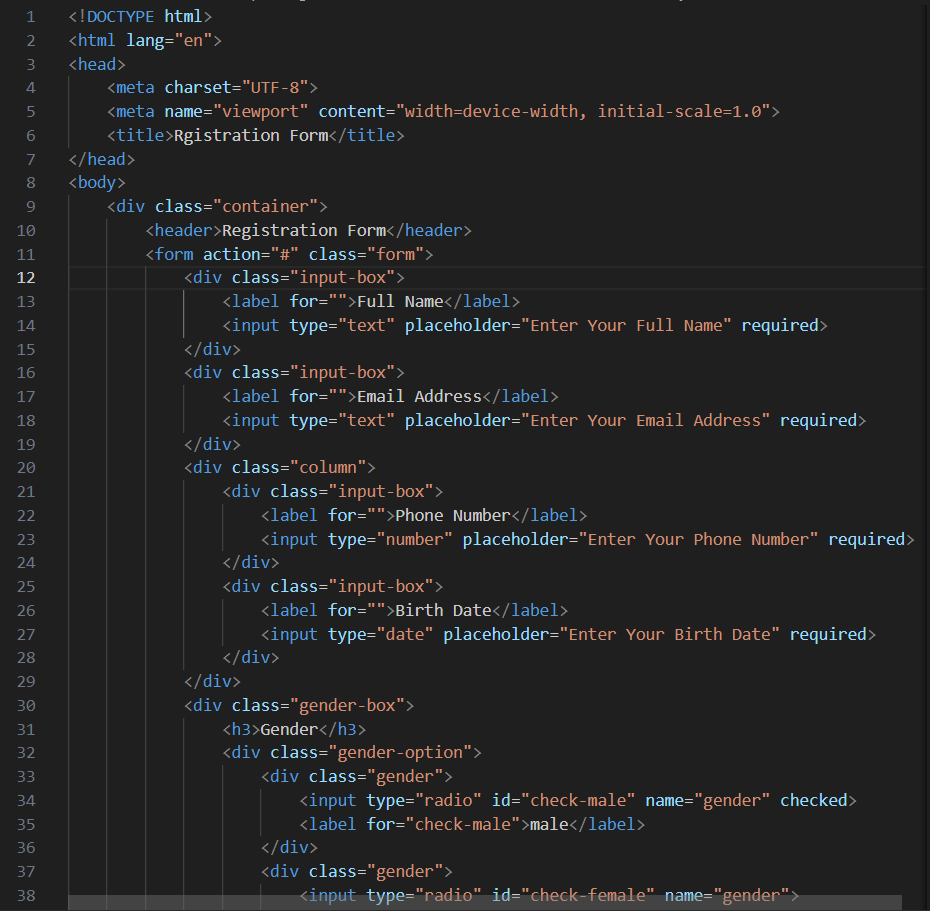Image resolution: width=930 pixels, height=911 pixels.
Task: Click the lang value "en"
Action: 193,40
